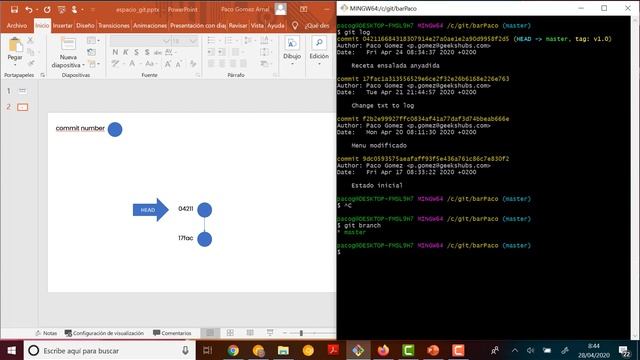Open the Archivo menu

tap(17, 25)
